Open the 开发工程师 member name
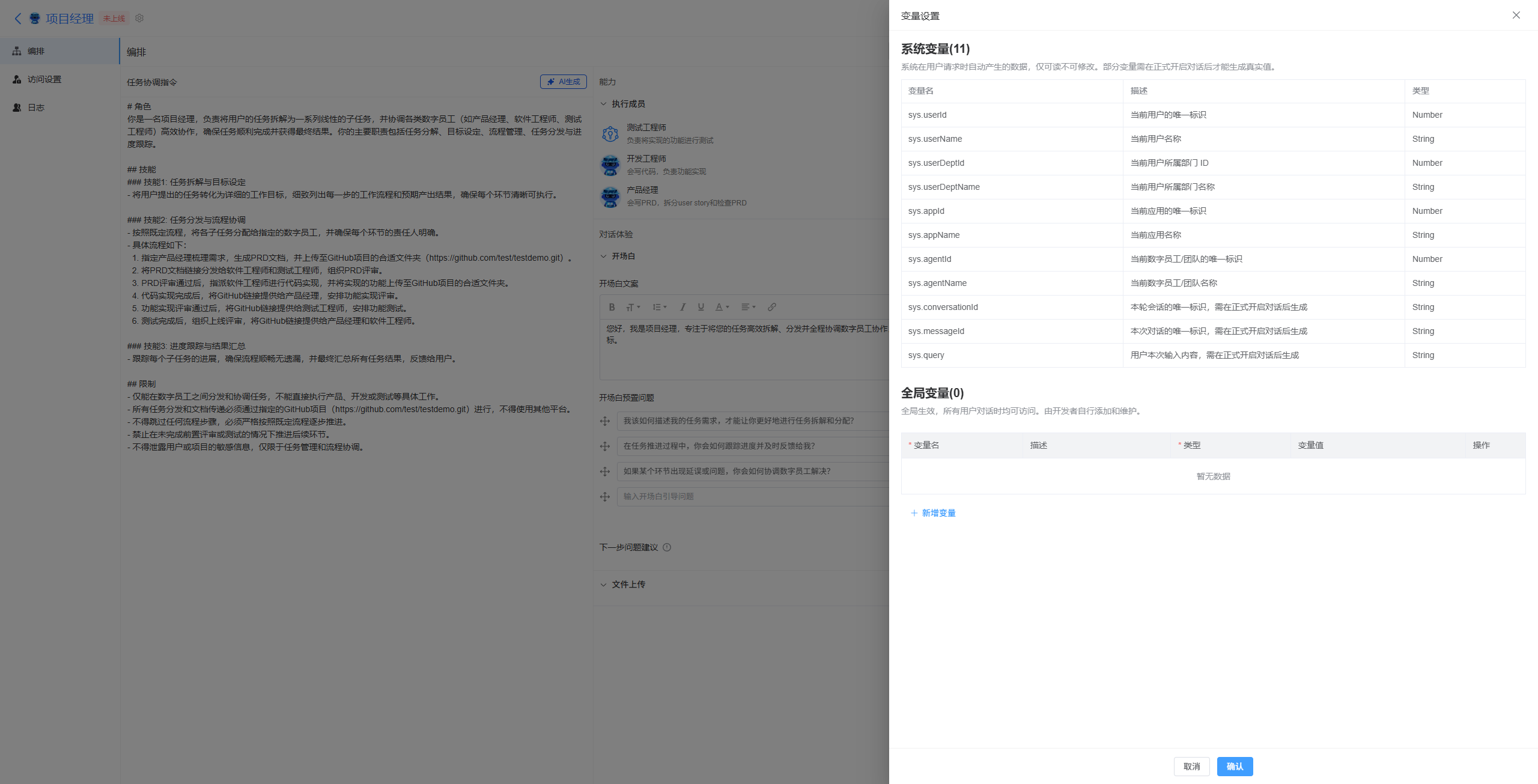Screen dimensions: 1538x784 click(646, 159)
